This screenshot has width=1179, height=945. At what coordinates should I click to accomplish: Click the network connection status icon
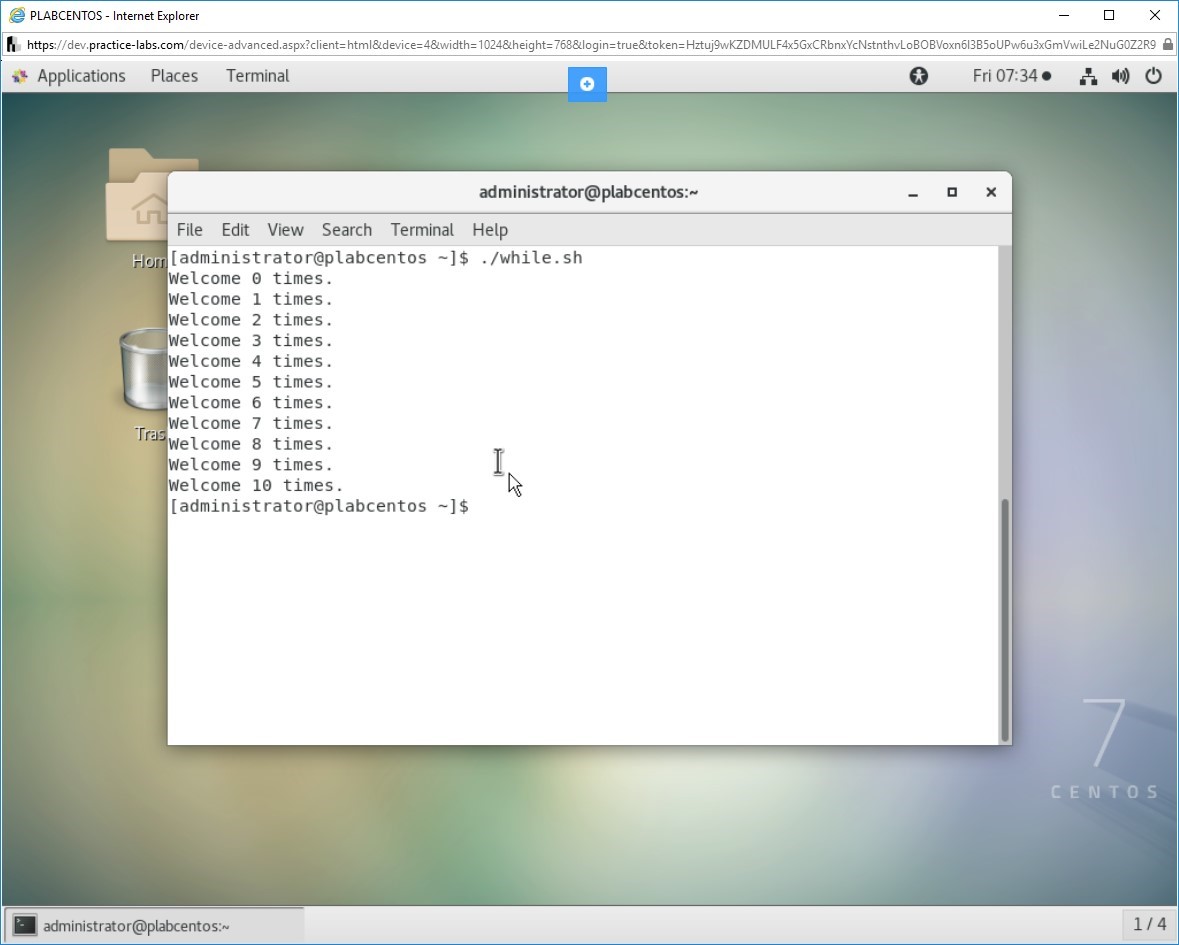coord(1088,76)
